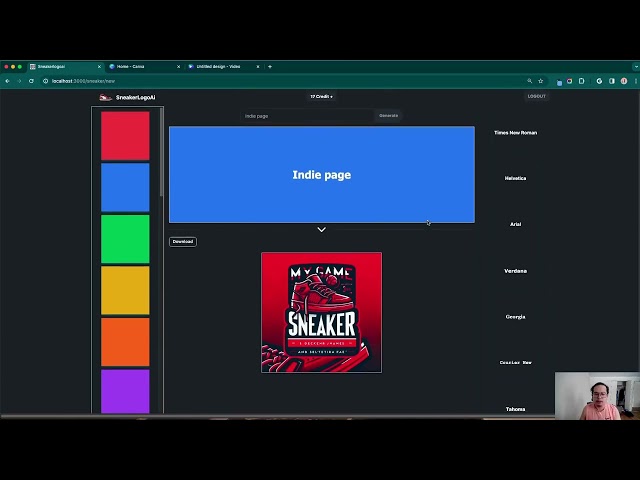Click the blue extension icon in toolbar

(x=559, y=82)
